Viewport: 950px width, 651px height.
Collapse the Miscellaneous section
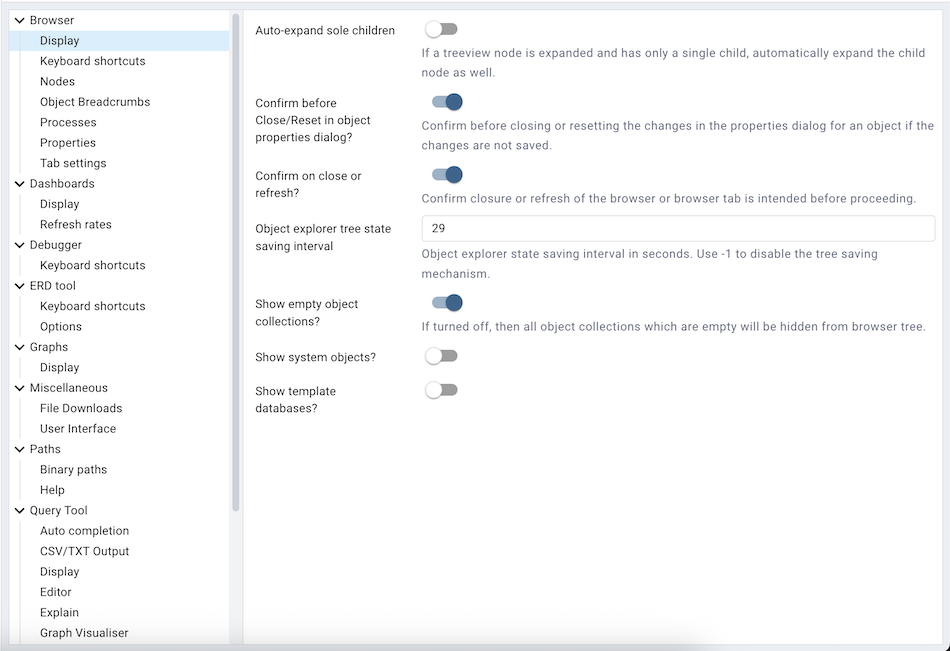[18, 387]
